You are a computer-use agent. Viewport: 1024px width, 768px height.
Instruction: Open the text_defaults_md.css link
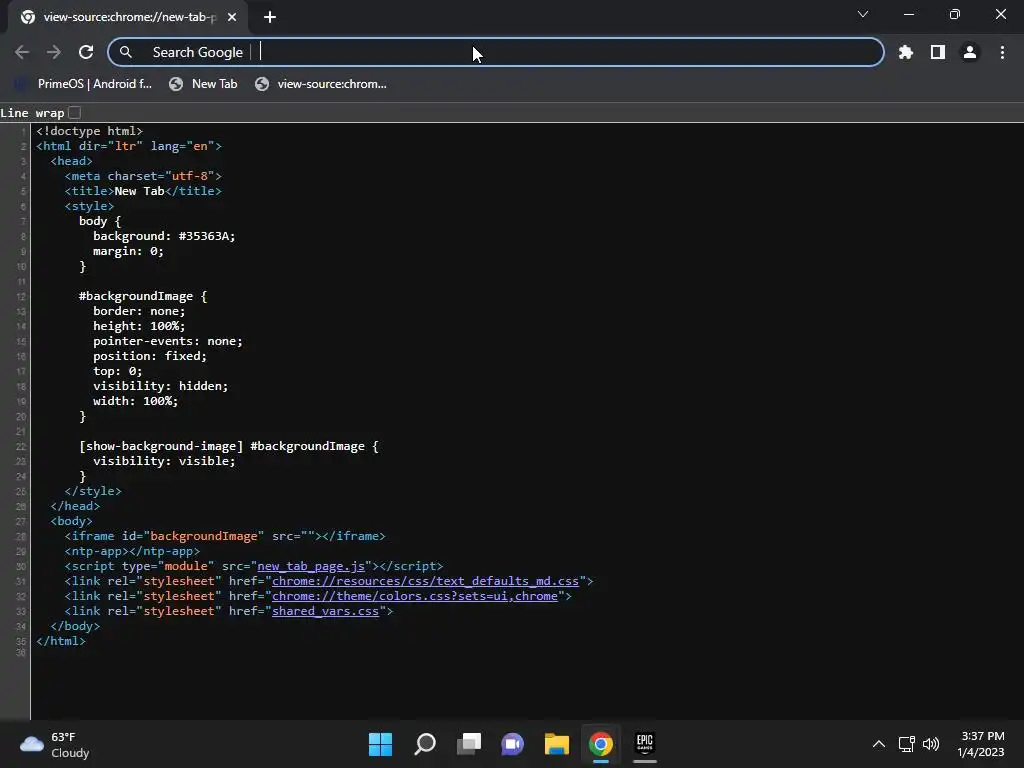coord(425,581)
